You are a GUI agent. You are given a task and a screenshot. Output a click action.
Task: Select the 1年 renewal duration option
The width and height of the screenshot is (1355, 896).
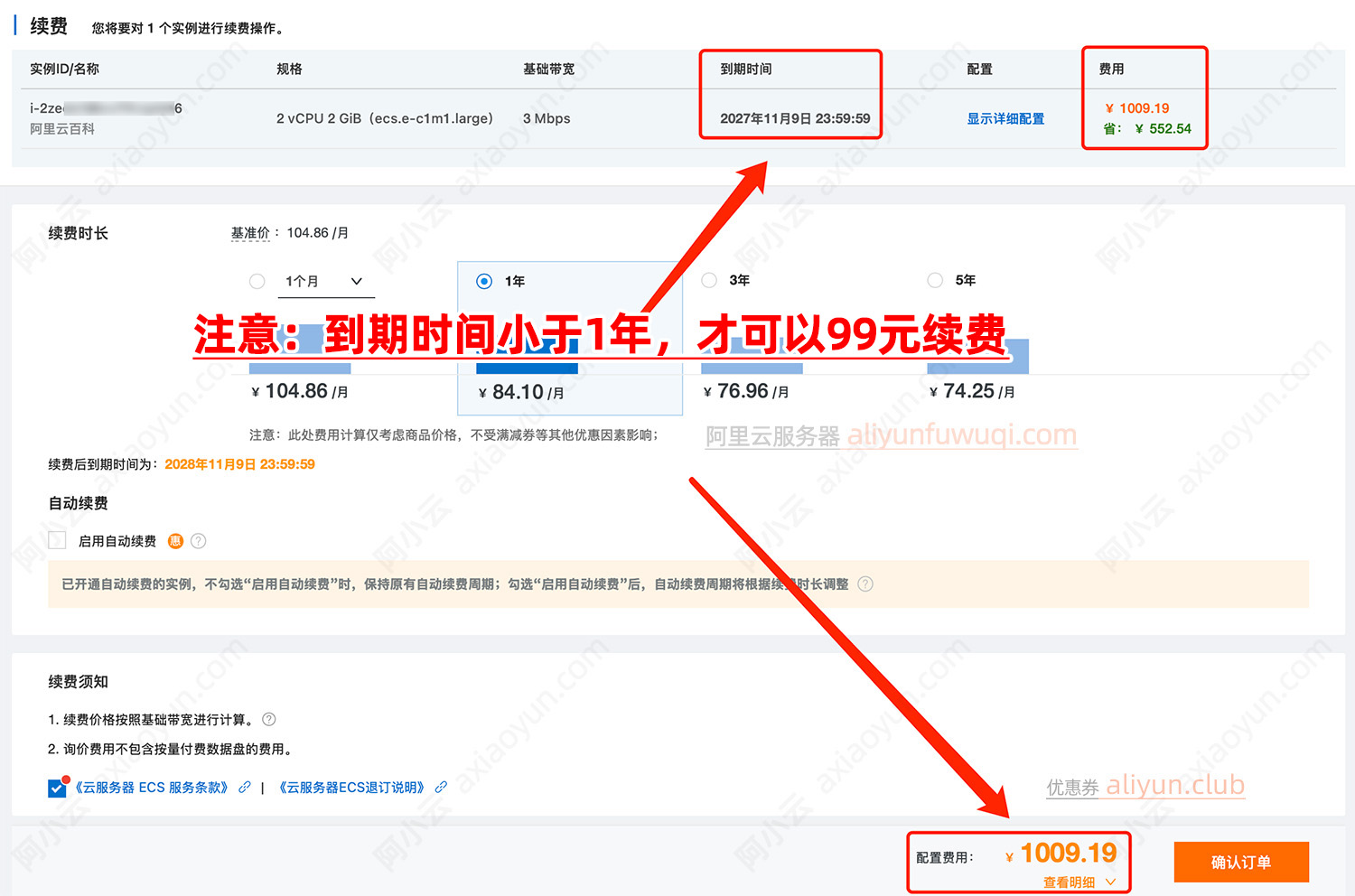tap(484, 282)
